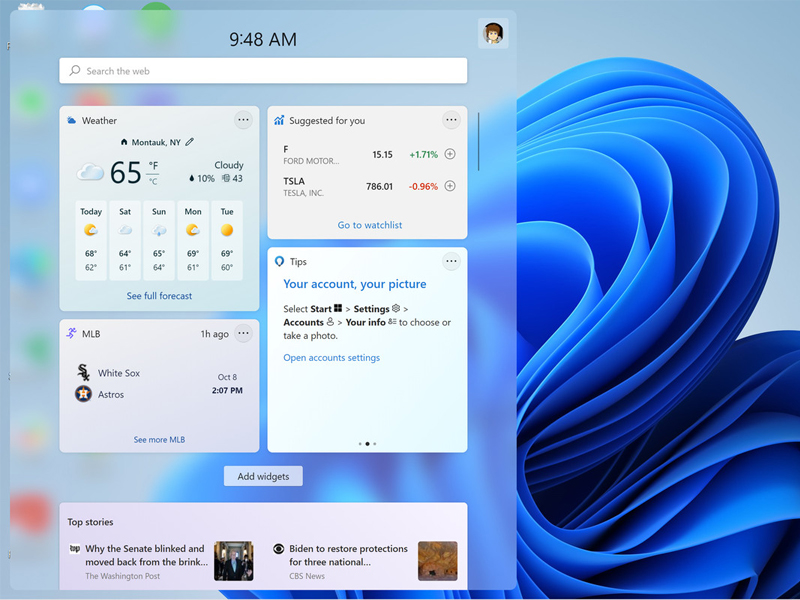
Task: Open See more MLB
Action: (x=159, y=439)
